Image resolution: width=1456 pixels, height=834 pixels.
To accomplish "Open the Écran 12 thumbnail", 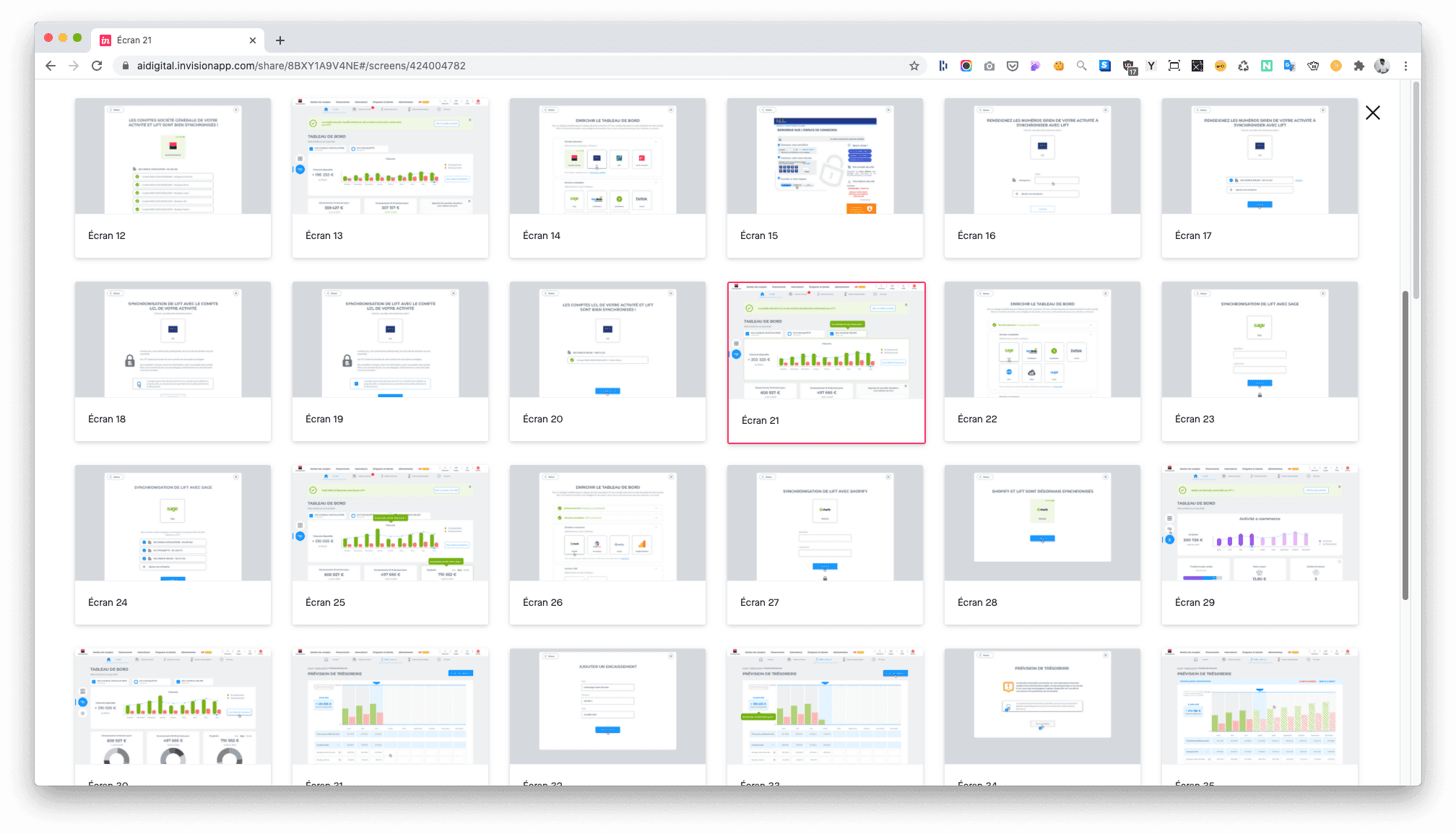I will [x=173, y=178].
